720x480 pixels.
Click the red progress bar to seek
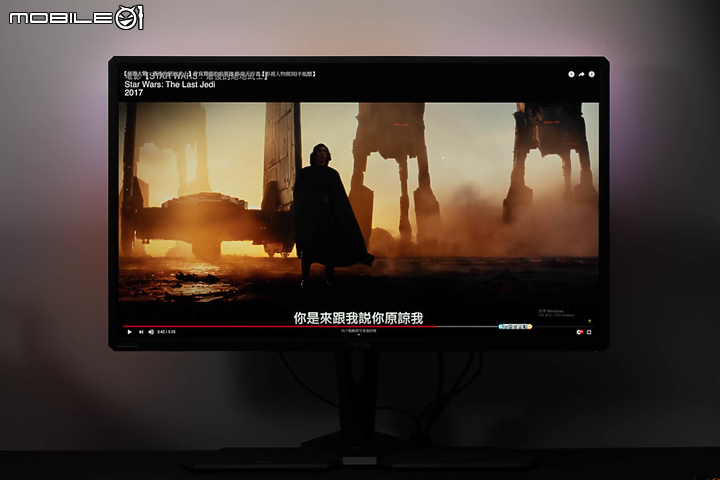tap(279, 326)
